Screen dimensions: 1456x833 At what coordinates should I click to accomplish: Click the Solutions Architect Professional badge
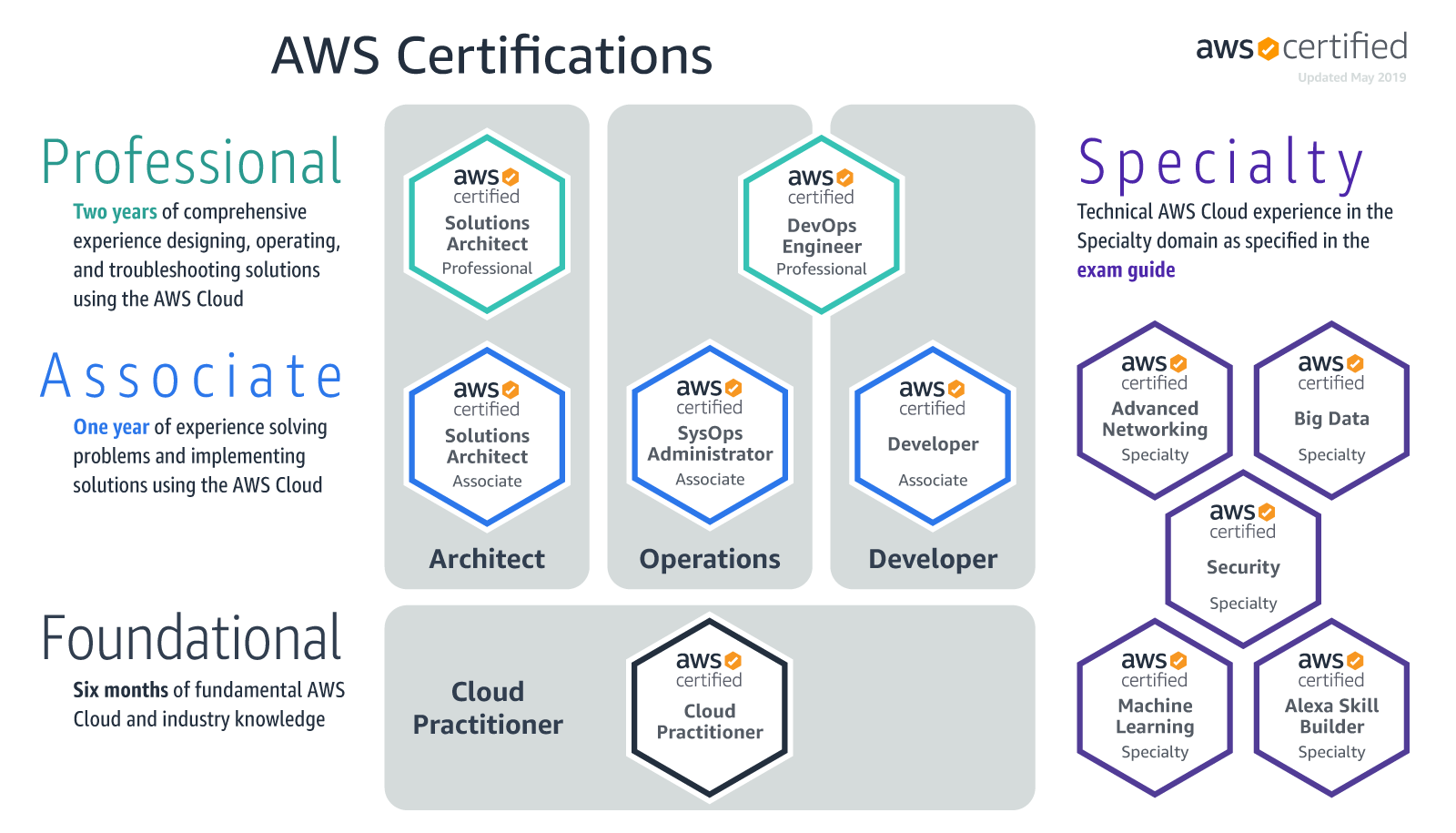click(x=487, y=223)
